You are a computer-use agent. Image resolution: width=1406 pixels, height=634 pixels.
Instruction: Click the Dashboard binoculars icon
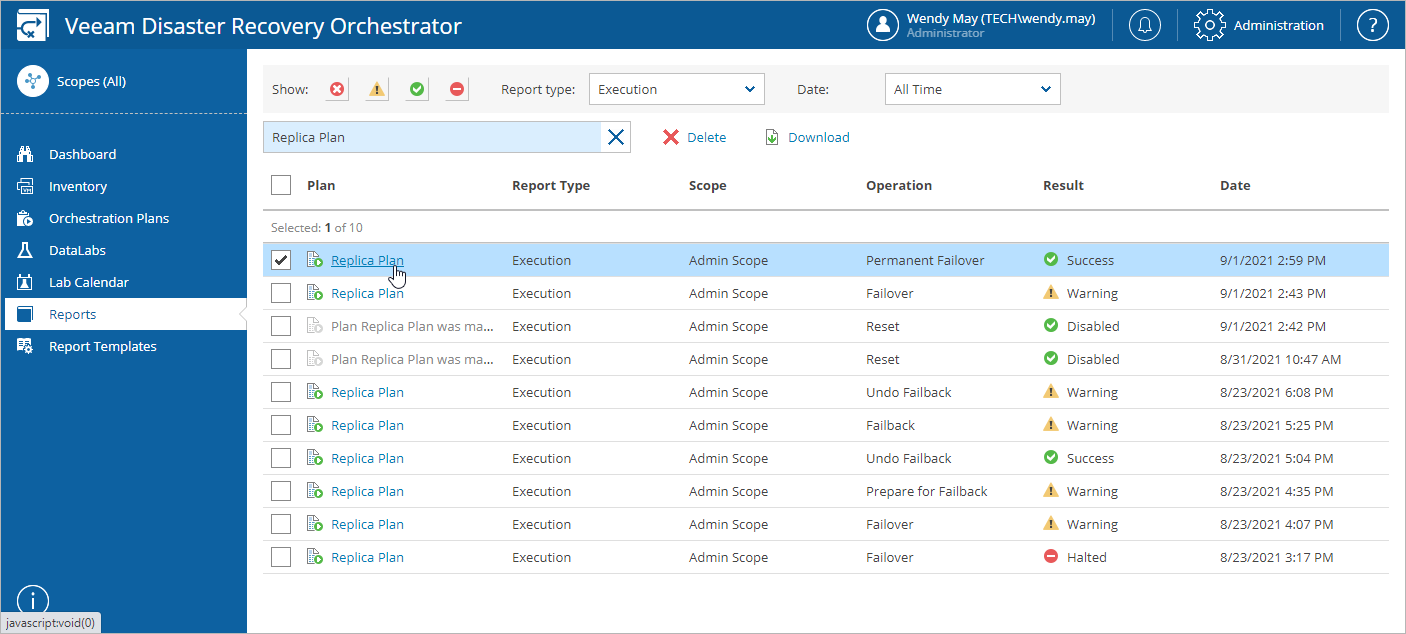click(x=27, y=154)
